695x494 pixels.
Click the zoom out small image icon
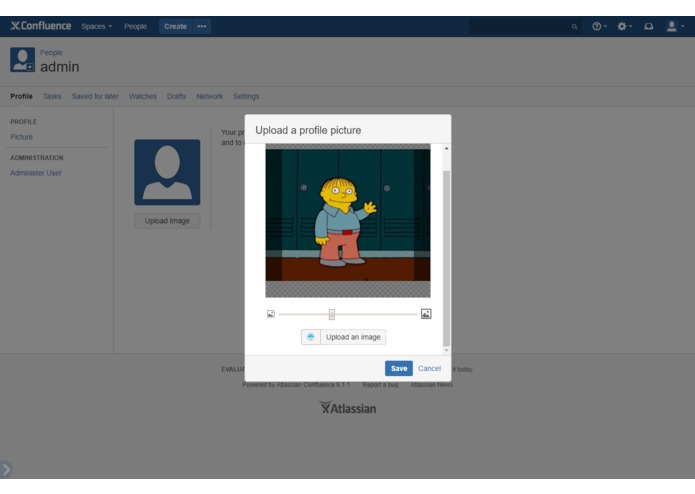[271, 314]
